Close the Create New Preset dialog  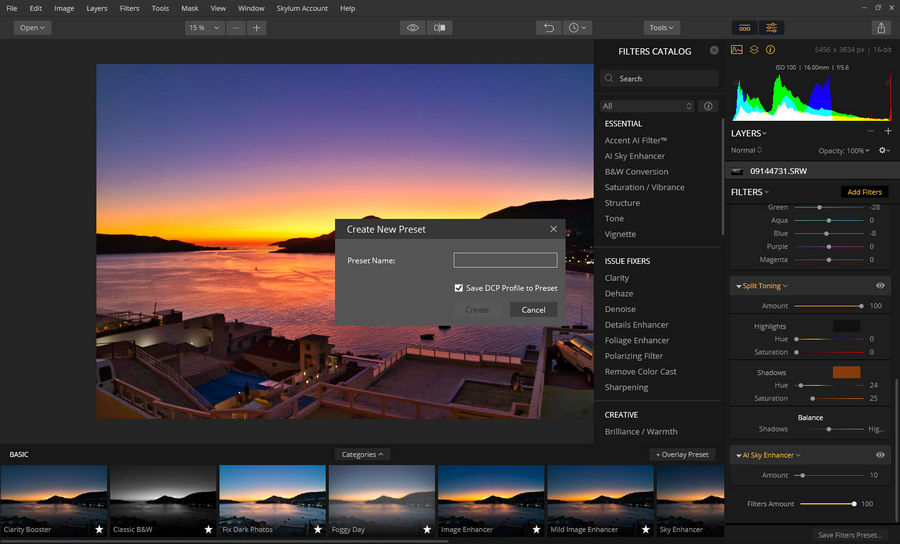pos(553,229)
